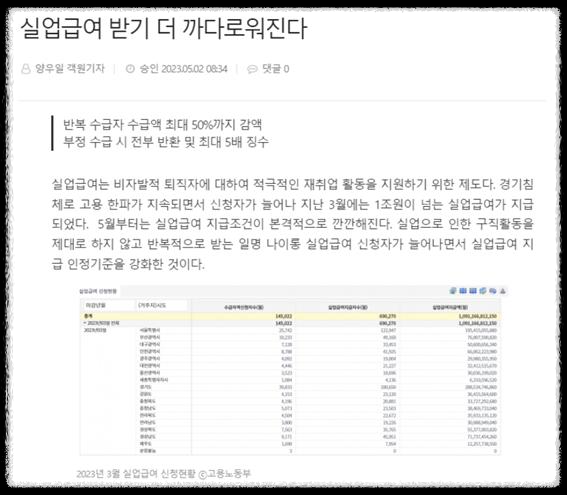Click paragraph line starting 되었다. 5월부터는 실업급여
Screen dimensions: 567x495
coord(293,224)
